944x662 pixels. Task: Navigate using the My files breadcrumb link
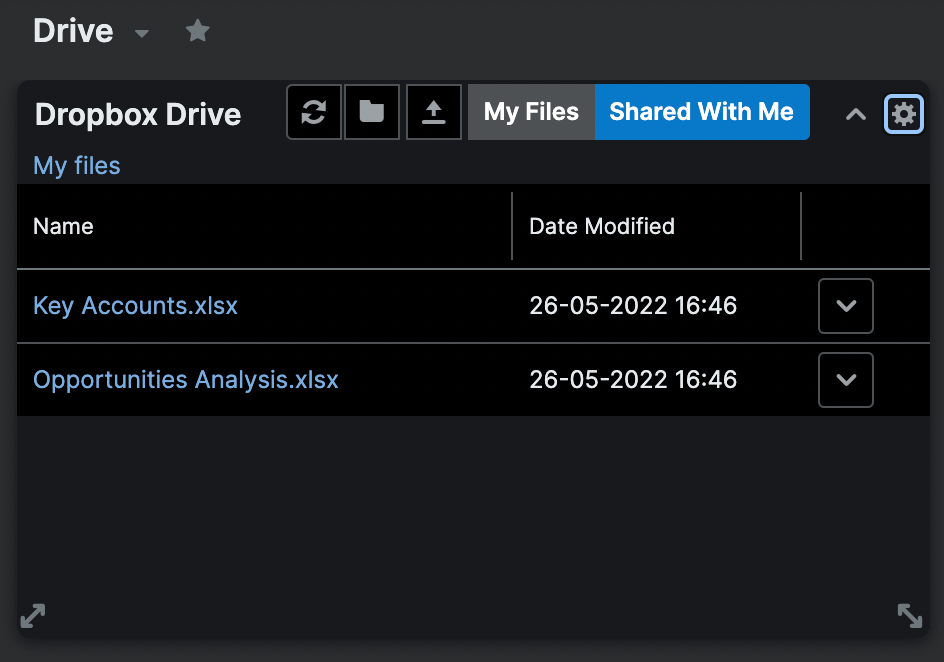pos(76,165)
